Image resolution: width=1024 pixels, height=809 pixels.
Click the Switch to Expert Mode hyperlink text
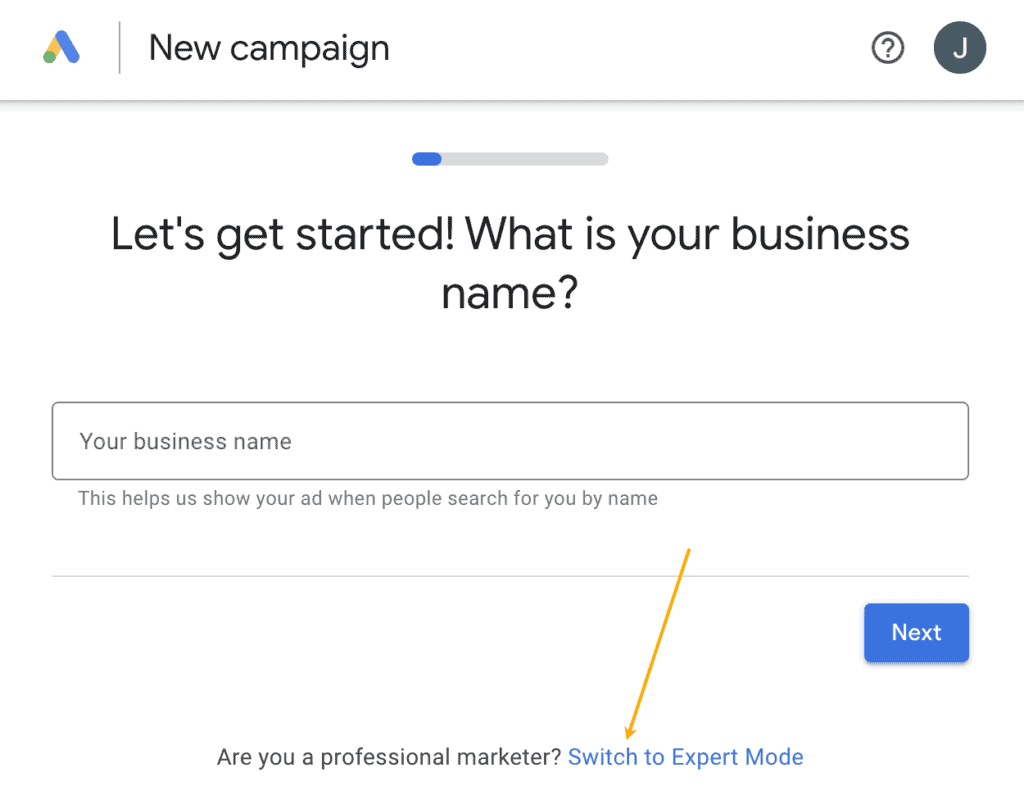click(x=685, y=757)
